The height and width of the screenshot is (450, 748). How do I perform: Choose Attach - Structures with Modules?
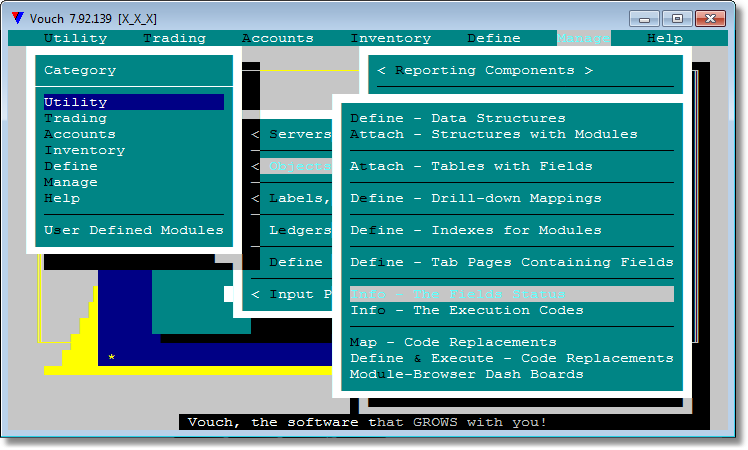tap(494, 134)
